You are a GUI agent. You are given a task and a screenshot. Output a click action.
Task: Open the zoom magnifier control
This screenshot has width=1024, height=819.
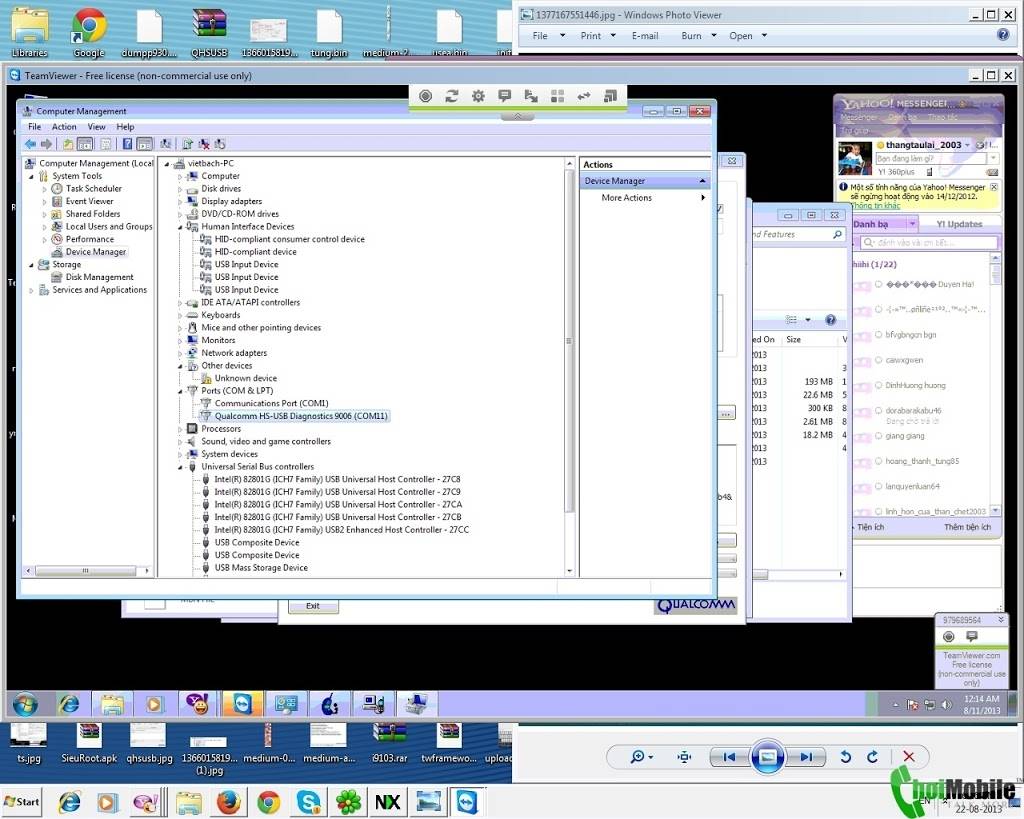pos(641,756)
